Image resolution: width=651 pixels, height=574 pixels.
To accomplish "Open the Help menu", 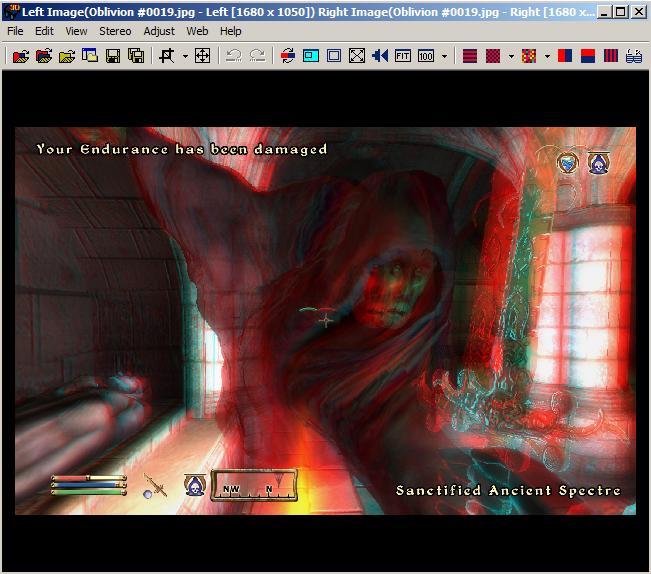I will point(230,31).
